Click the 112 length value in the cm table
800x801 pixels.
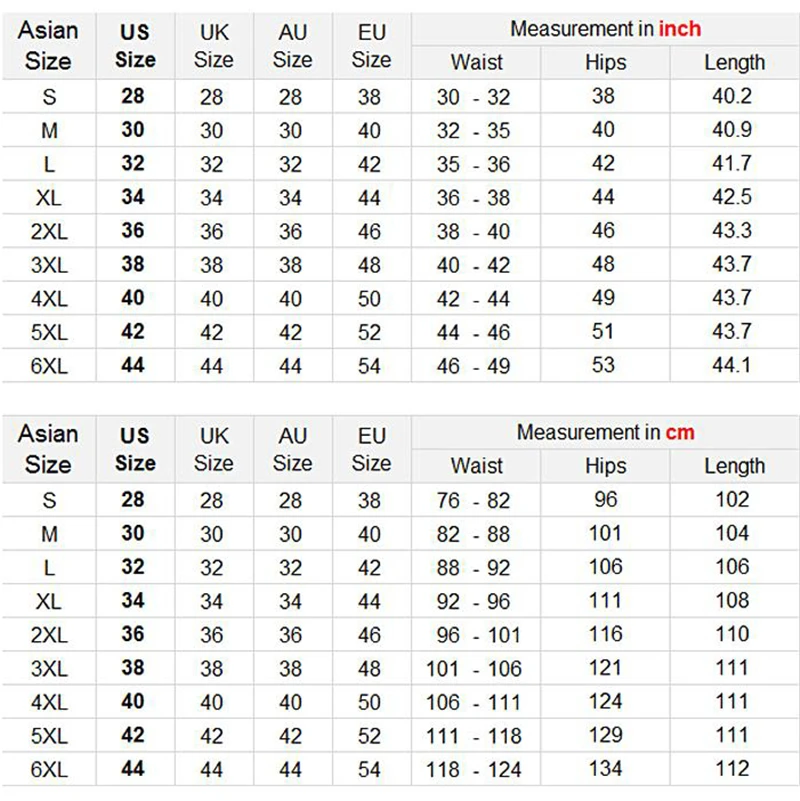click(x=732, y=769)
